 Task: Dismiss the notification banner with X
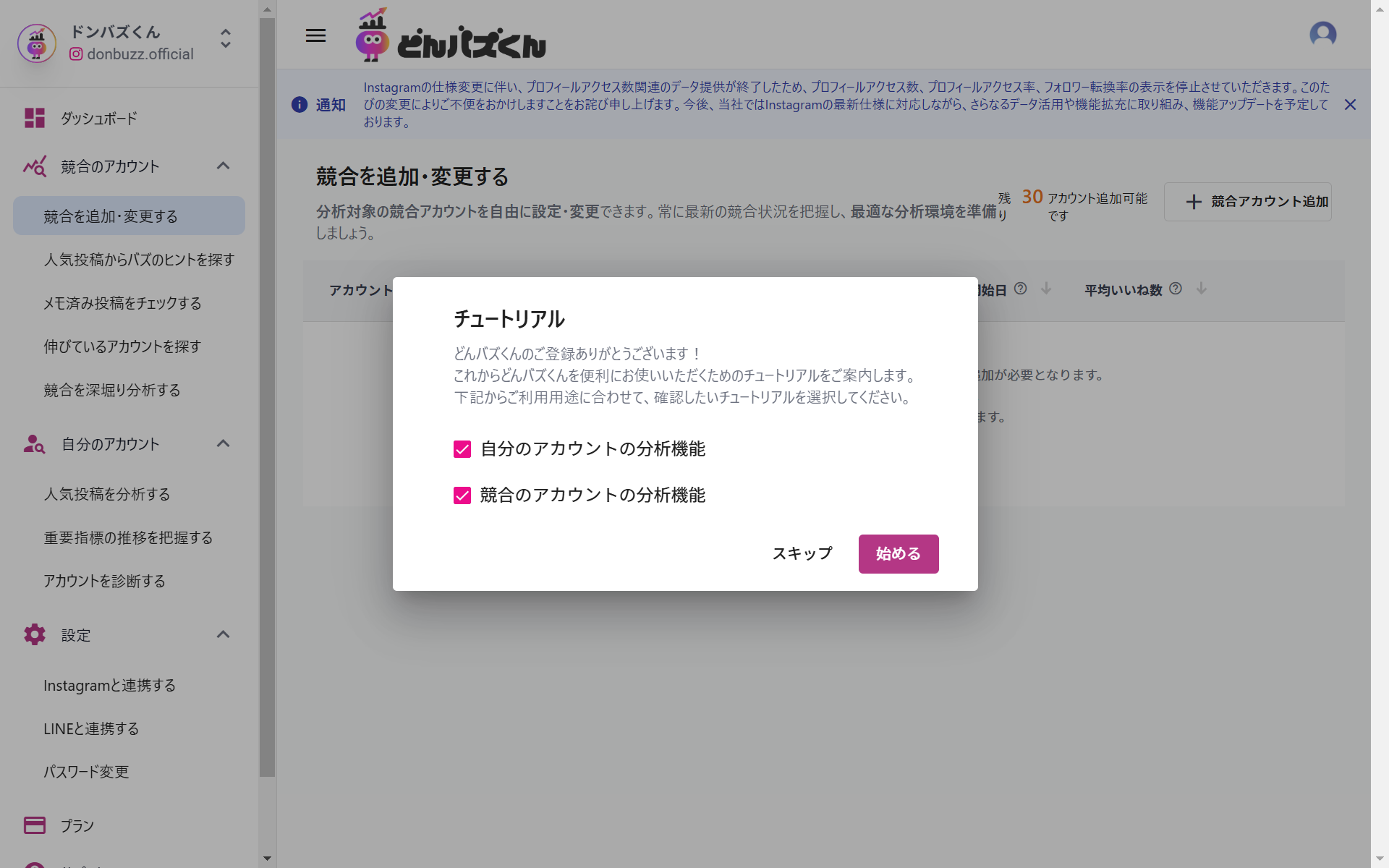coord(1350,105)
